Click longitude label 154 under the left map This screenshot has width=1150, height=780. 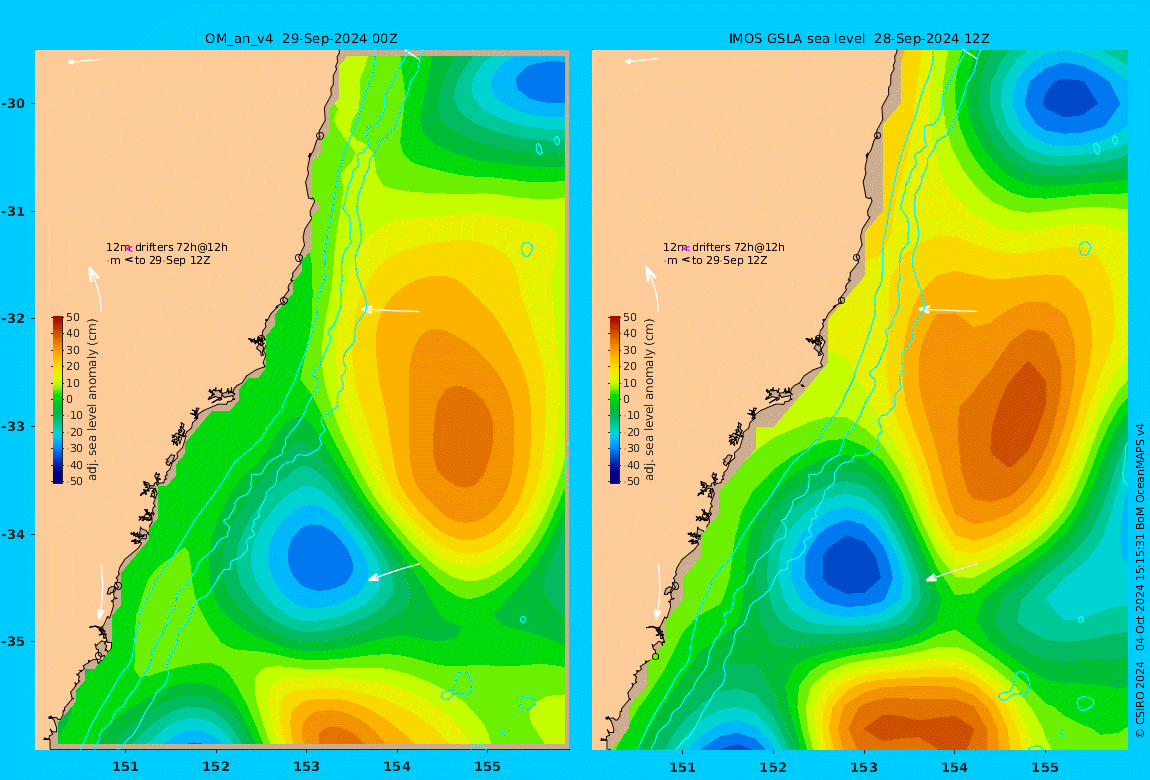point(397,767)
